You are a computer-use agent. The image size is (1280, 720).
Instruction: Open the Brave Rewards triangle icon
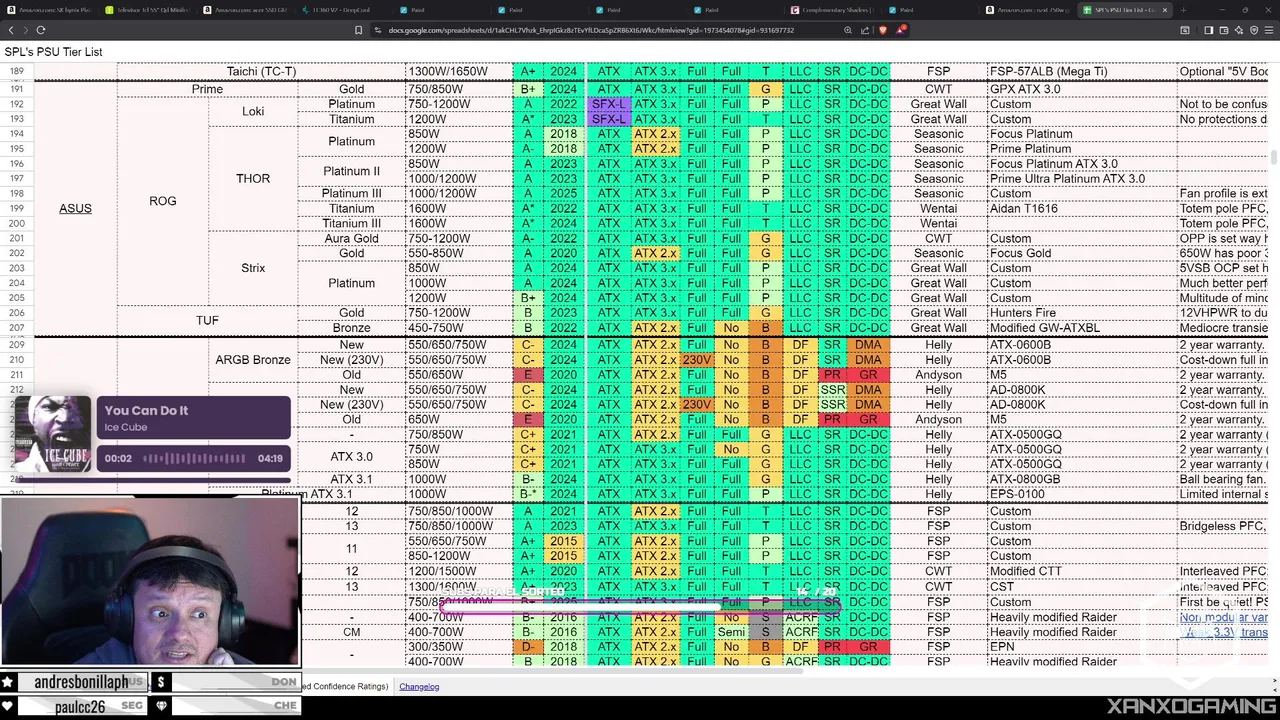[900, 30]
